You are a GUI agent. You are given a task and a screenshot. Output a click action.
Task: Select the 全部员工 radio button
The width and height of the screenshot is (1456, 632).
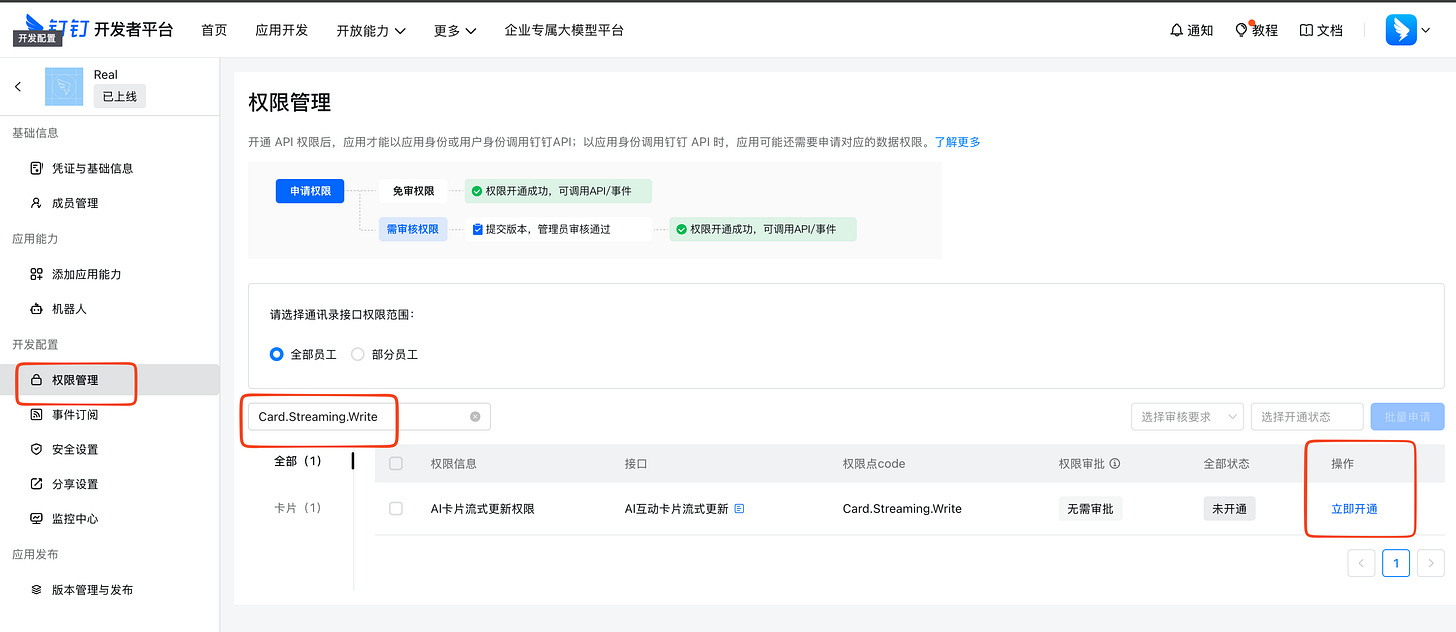(277, 354)
